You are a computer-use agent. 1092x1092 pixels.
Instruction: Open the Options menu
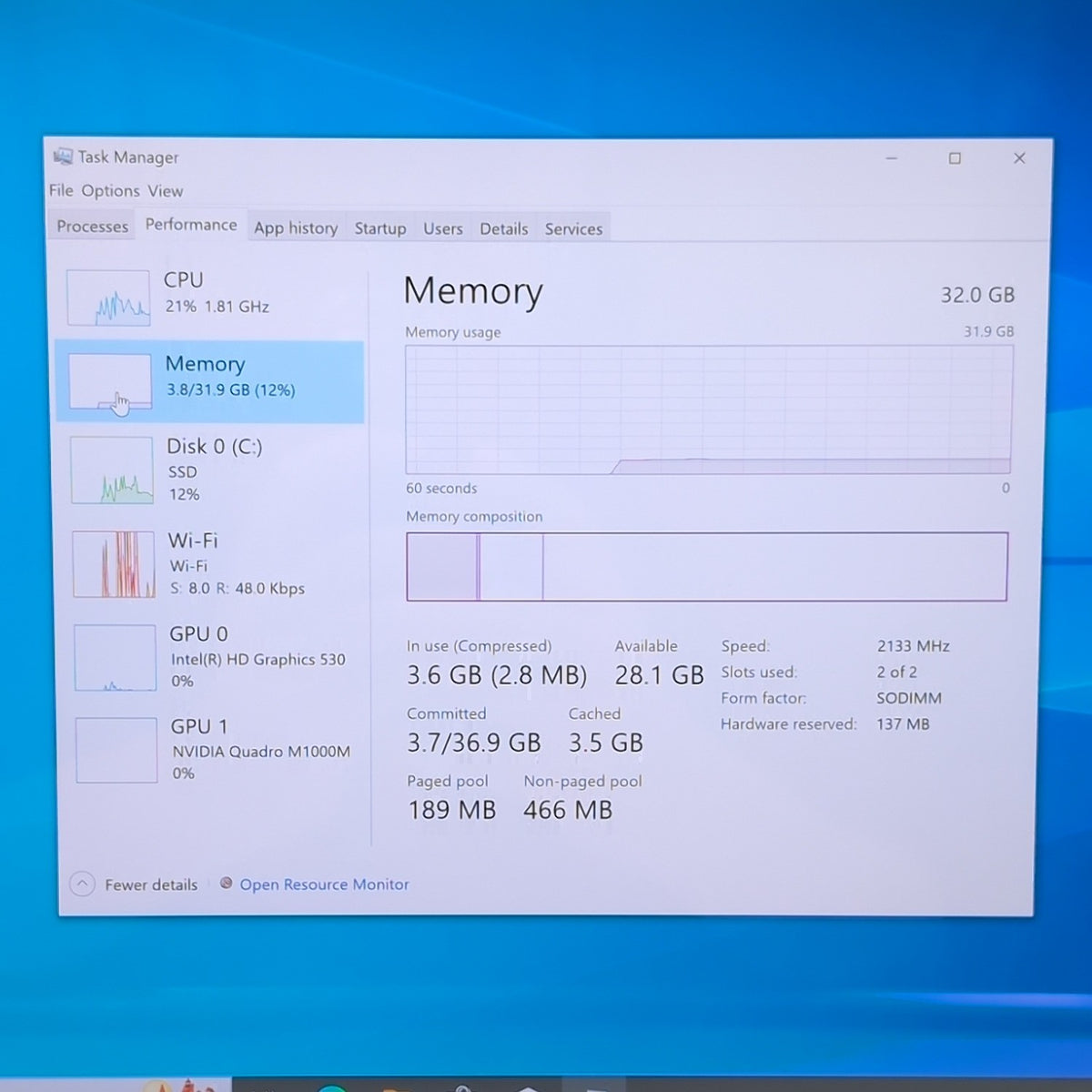coord(111,190)
